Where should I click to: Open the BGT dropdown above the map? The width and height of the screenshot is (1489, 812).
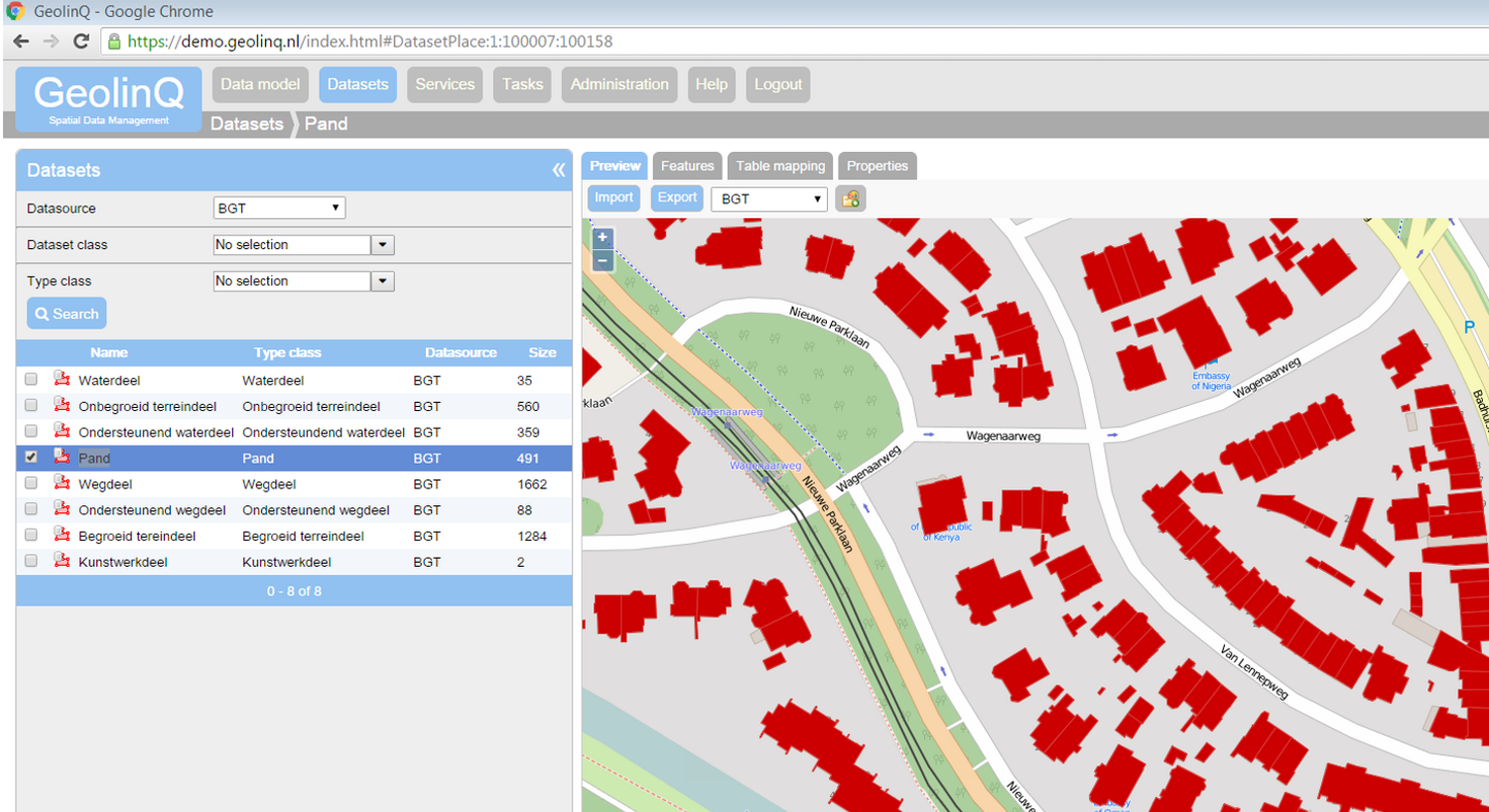(x=769, y=199)
